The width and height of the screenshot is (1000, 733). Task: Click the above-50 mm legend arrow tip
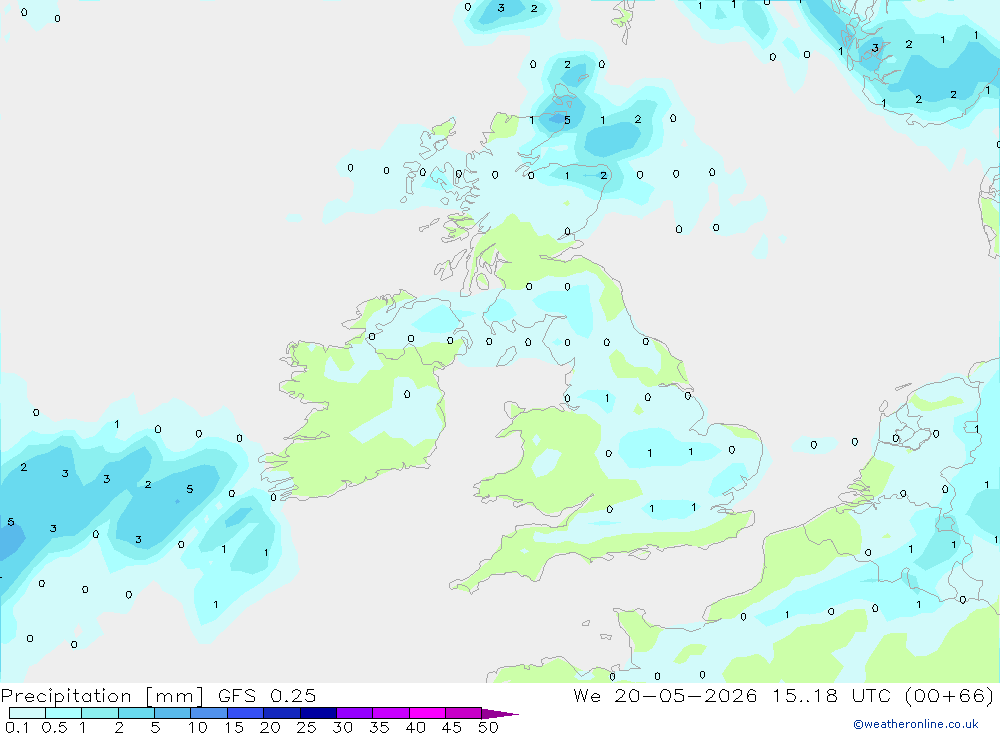(x=499, y=714)
